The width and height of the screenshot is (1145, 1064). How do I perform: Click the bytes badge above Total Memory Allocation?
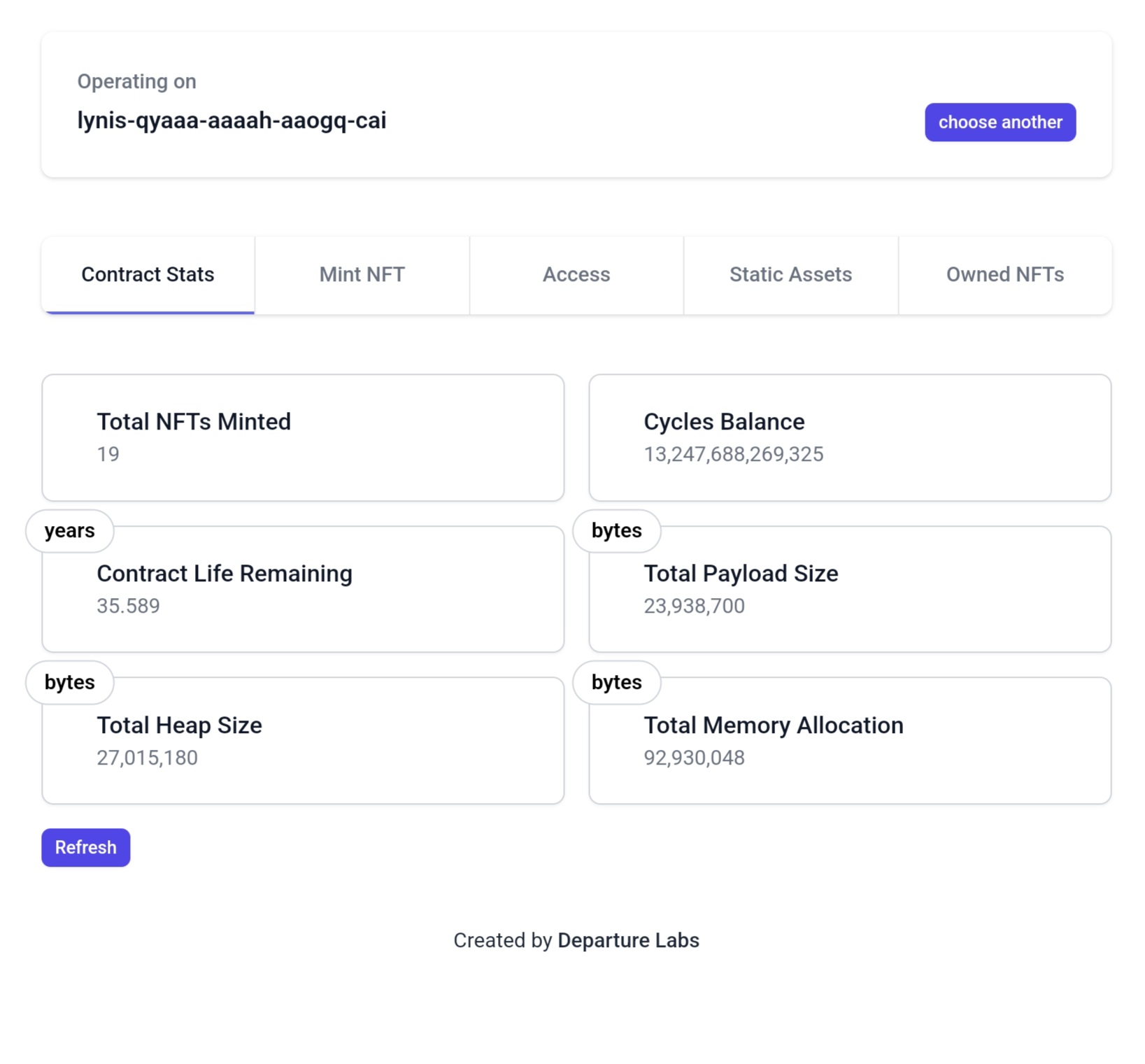pyautogui.click(x=616, y=682)
